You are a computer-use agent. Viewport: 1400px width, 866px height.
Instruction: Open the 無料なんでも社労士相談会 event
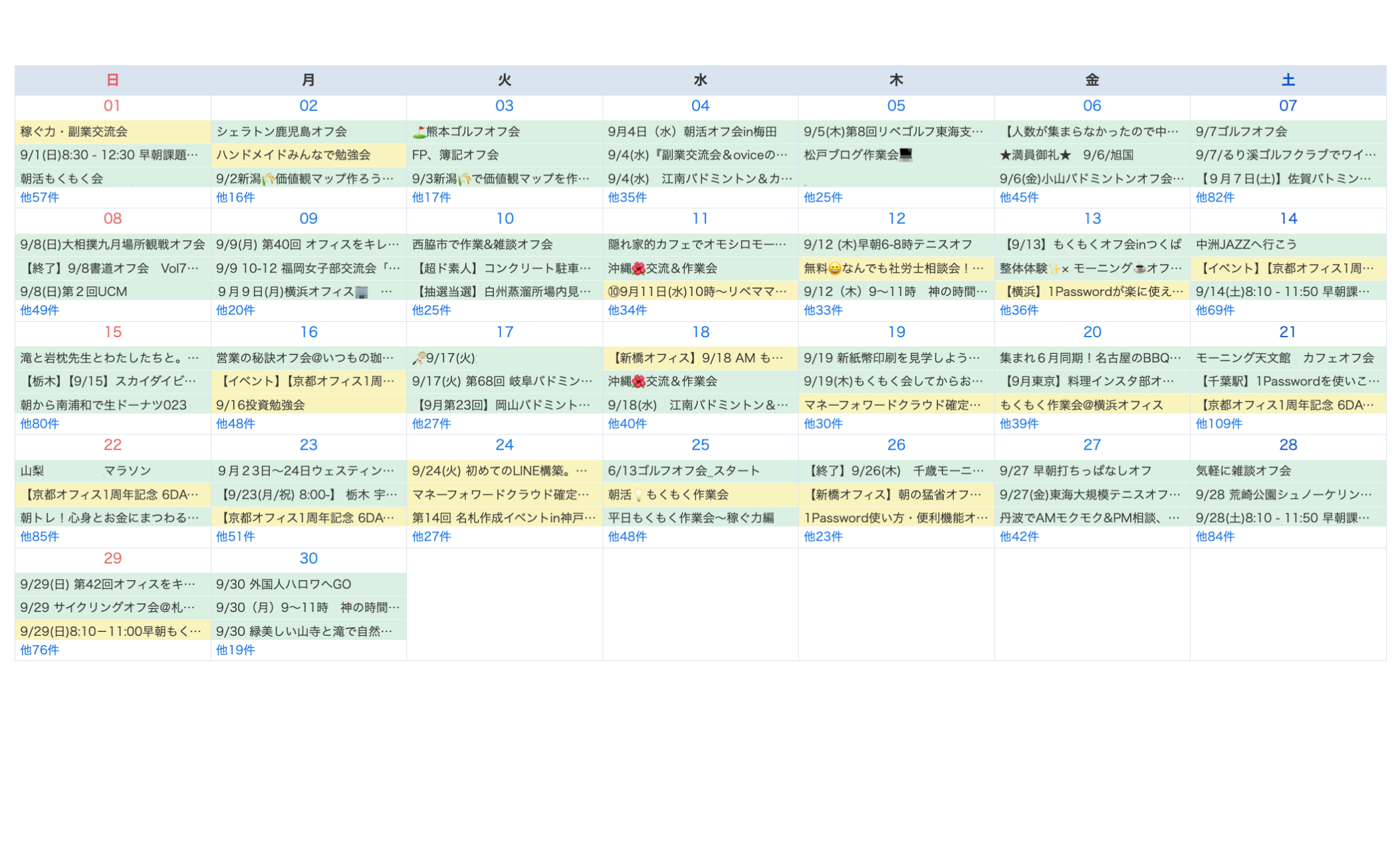[x=893, y=269]
